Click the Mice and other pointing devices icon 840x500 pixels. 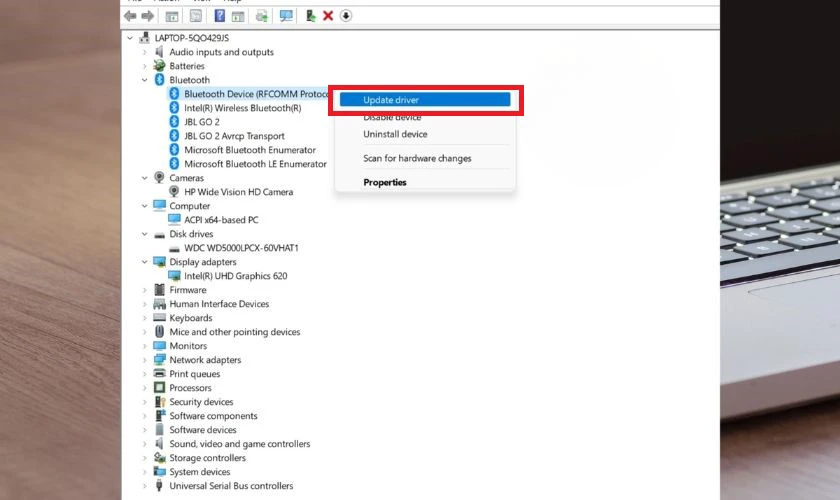click(x=159, y=332)
